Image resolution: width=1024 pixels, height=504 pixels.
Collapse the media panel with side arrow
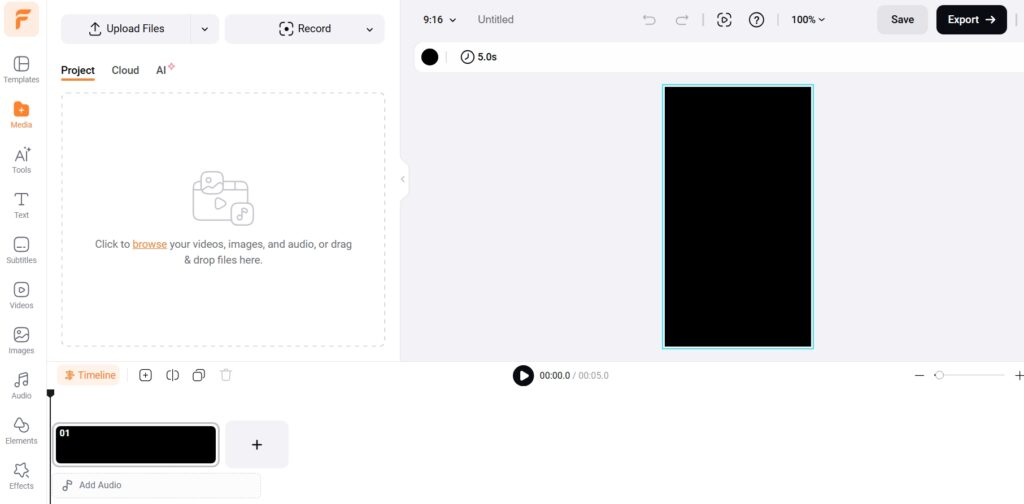click(x=403, y=180)
